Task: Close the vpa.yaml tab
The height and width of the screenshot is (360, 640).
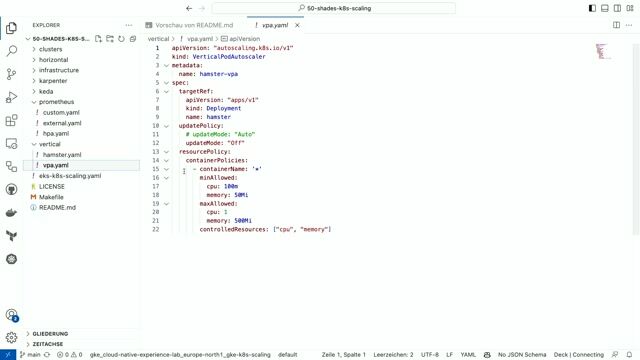Action: point(297,25)
